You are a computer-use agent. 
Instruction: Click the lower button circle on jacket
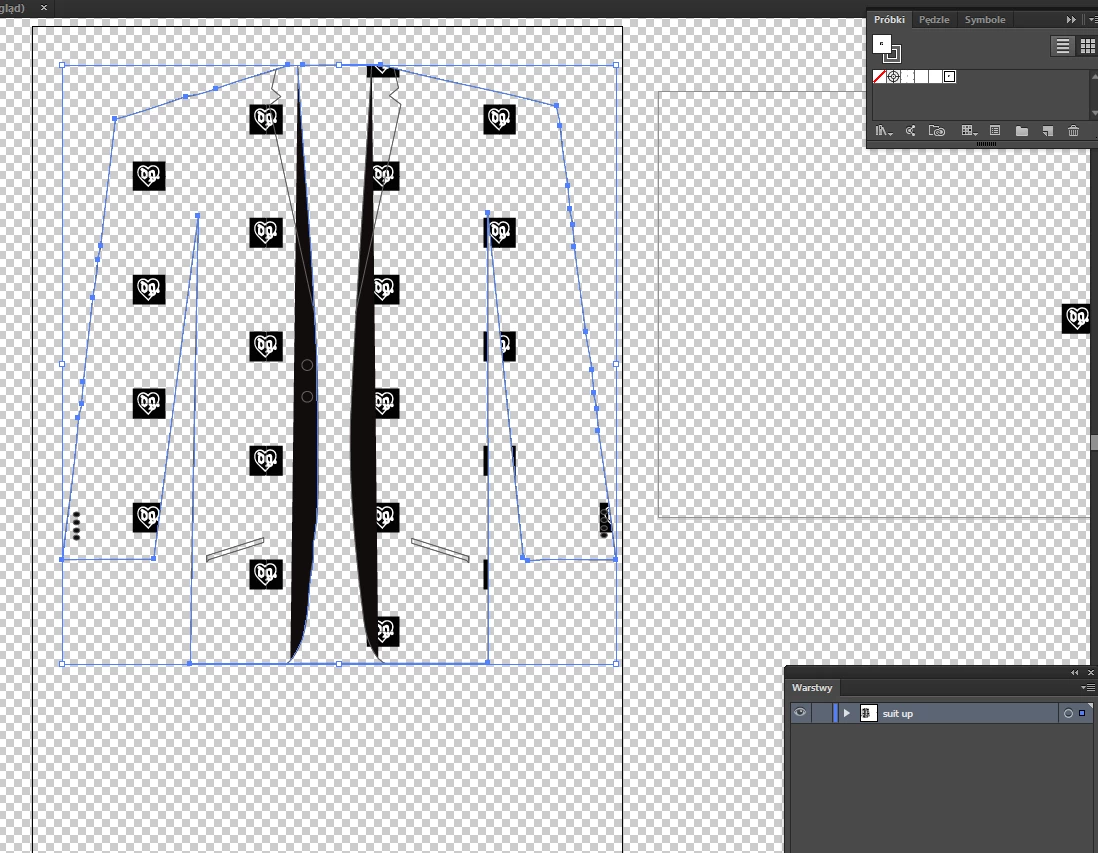tap(307, 397)
